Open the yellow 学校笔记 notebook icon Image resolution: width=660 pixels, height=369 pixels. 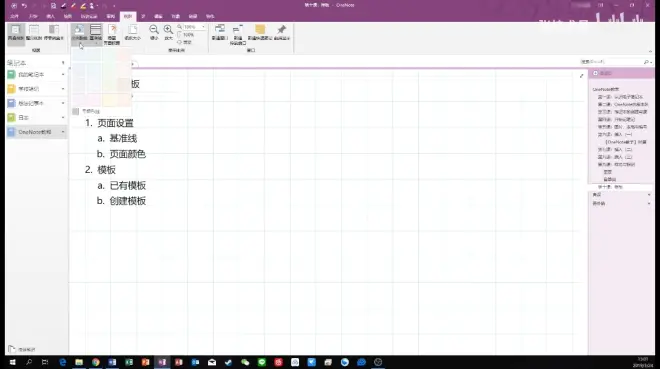[11, 89]
